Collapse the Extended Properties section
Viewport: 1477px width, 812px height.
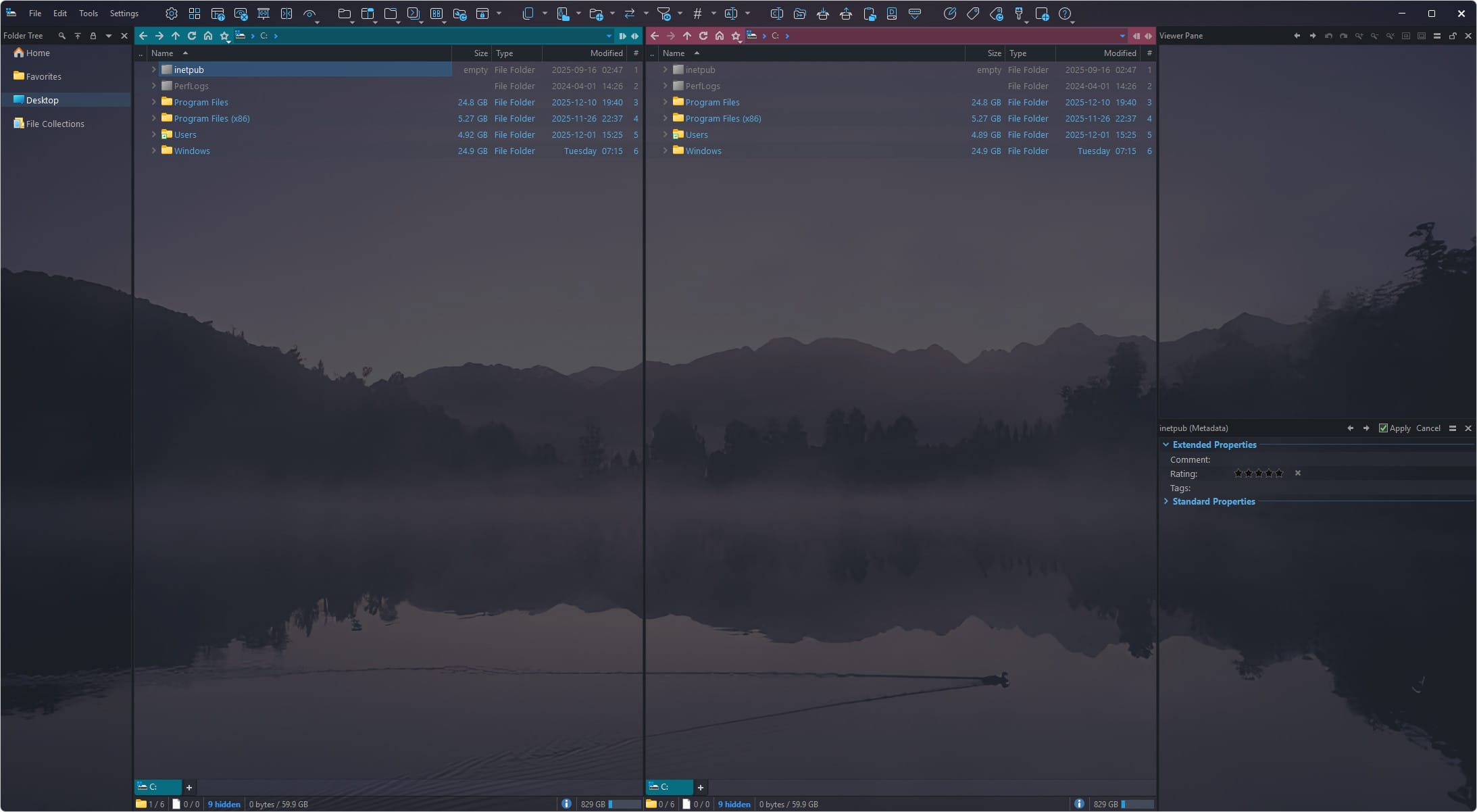coord(1166,444)
